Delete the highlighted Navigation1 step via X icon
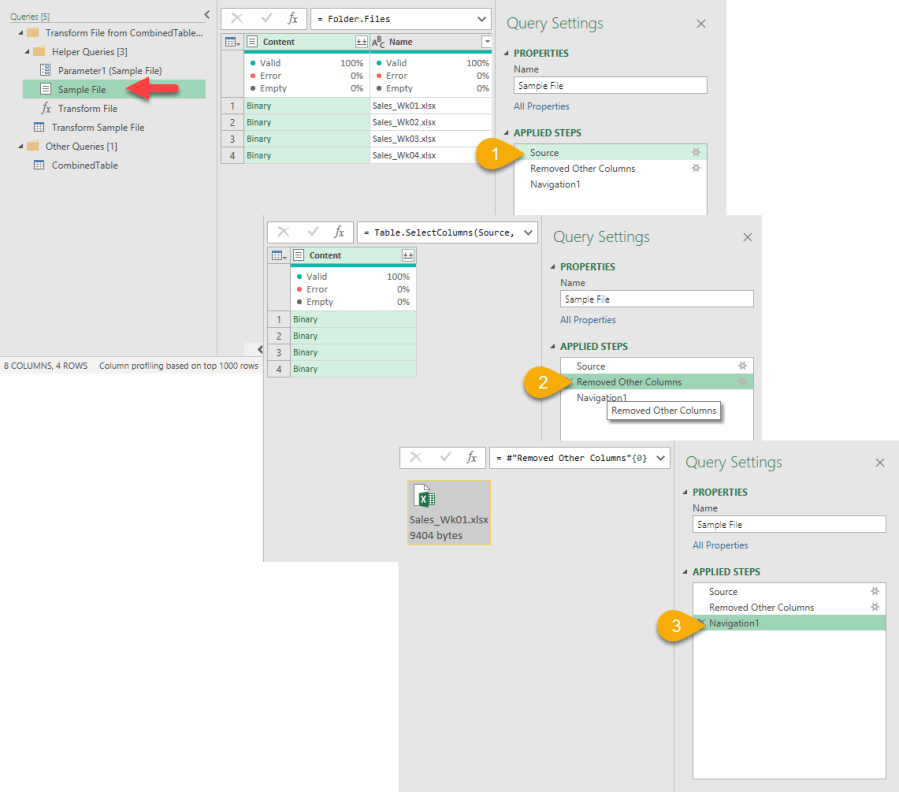The height and width of the screenshot is (792, 899). pyautogui.click(x=702, y=623)
